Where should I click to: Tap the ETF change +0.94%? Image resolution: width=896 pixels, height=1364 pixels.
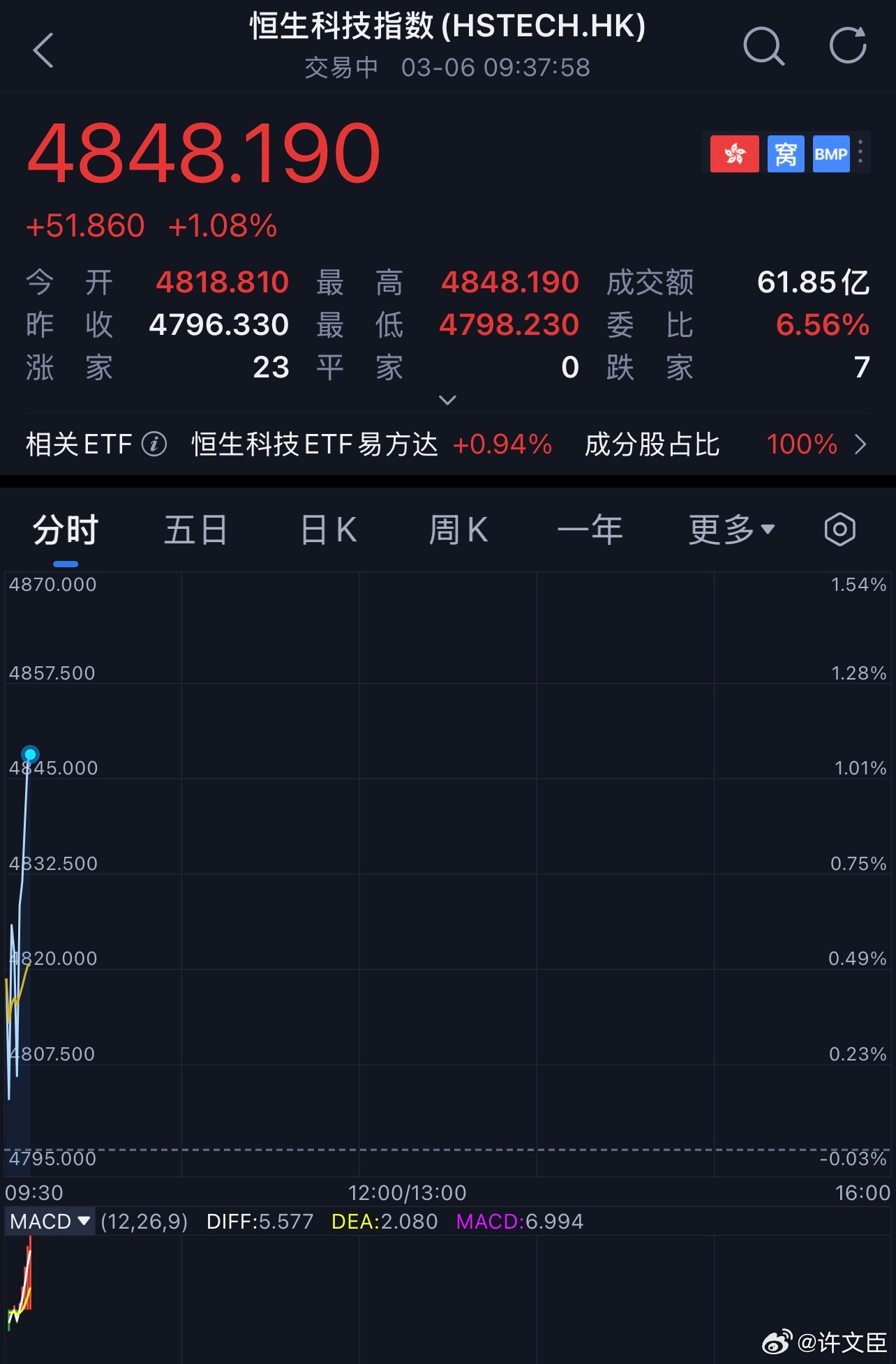tap(502, 444)
